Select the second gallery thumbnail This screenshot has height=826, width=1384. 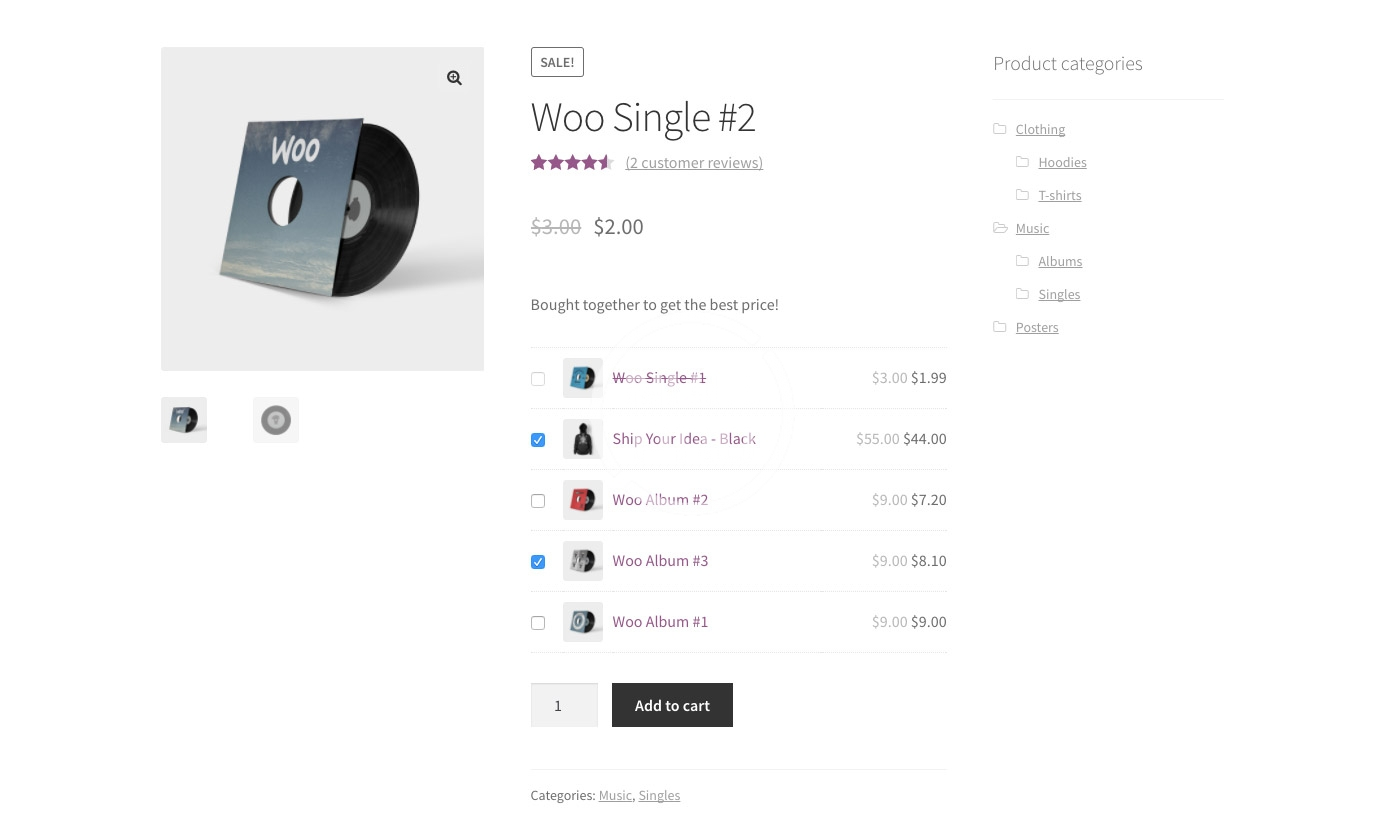coord(276,420)
